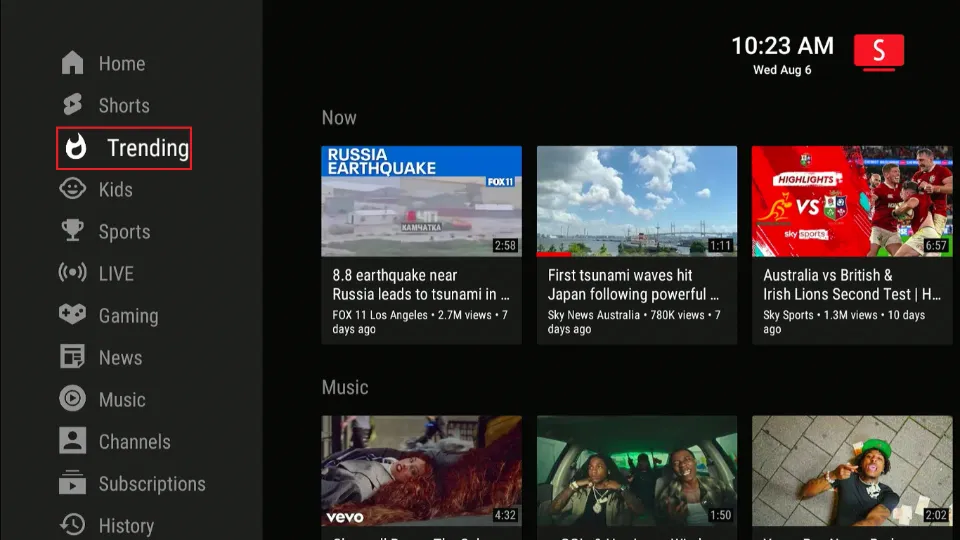The image size is (960, 540).
Task: Click the 4:32 duration badge
Action: coord(505,516)
